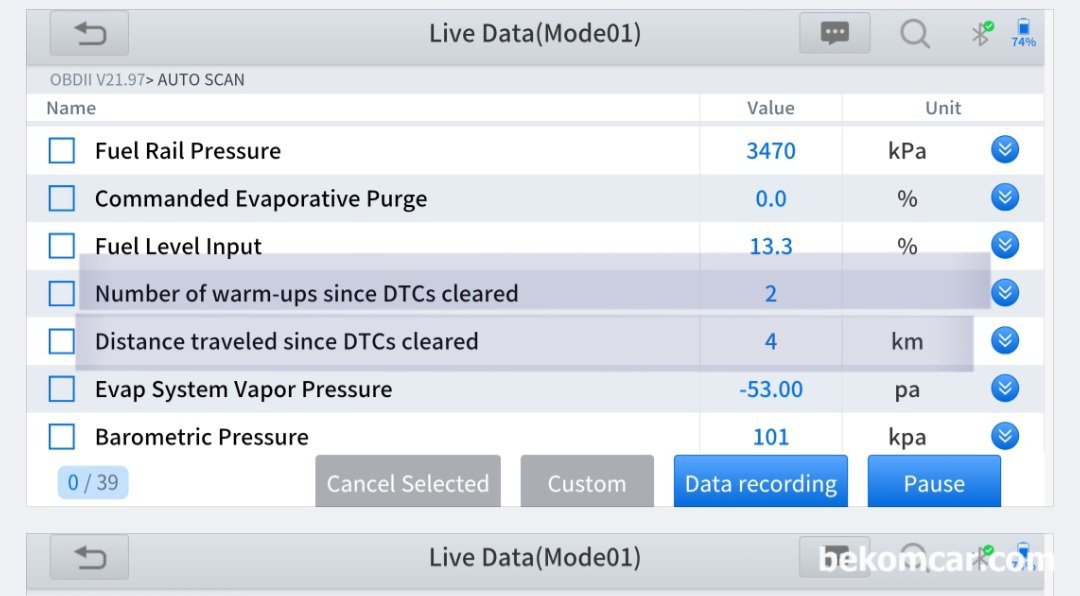Expand Fuel Level Input chevron
The width and height of the screenshot is (1080, 596).
click(1005, 245)
